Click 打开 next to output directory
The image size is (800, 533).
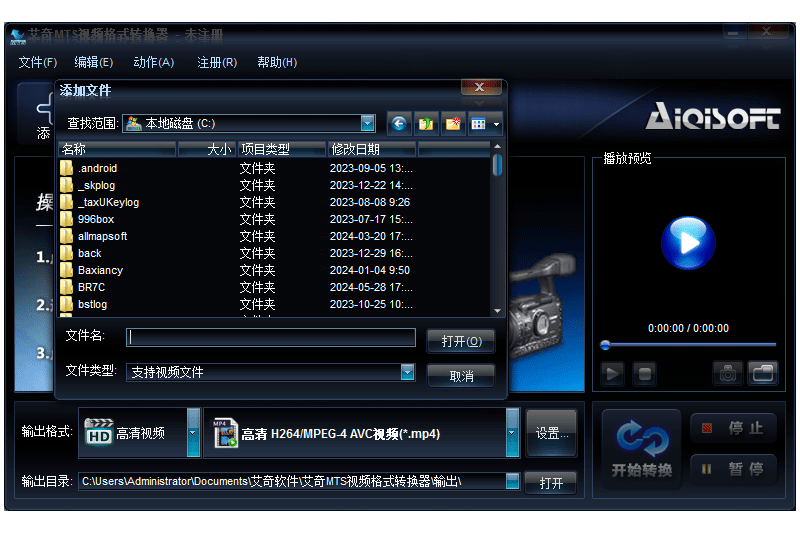coord(551,483)
